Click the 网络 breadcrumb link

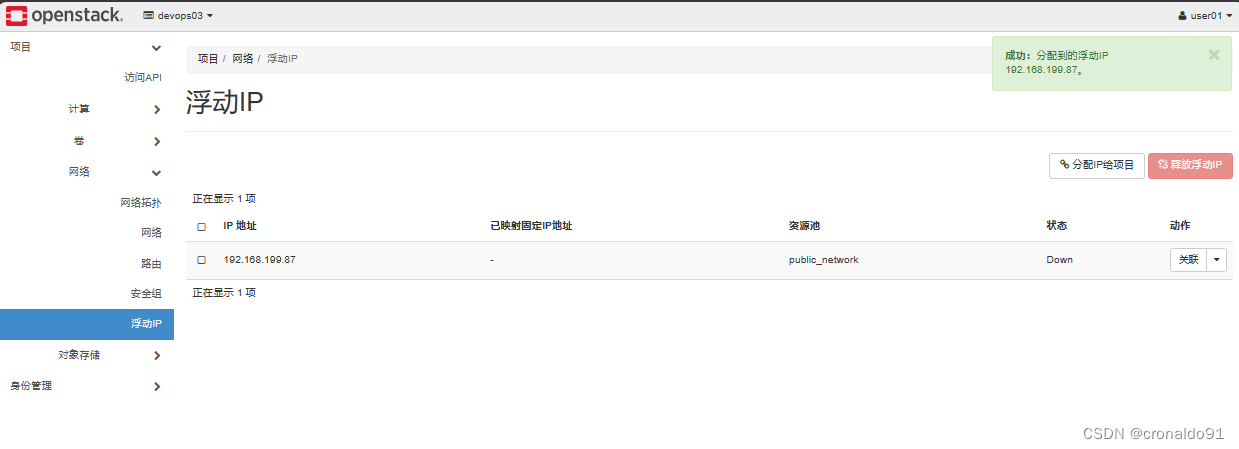(243, 59)
